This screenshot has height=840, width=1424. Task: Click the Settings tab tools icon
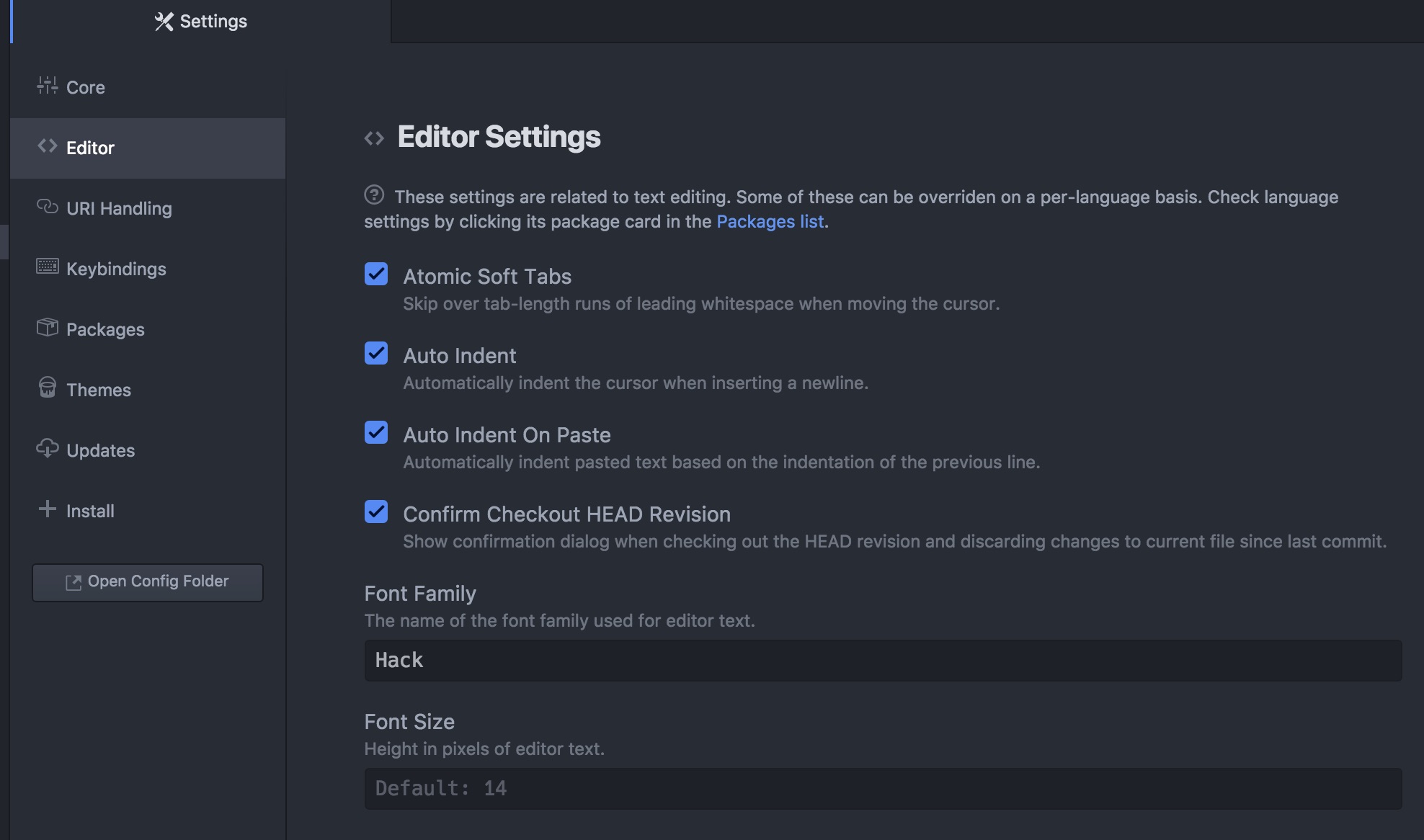point(164,22)
